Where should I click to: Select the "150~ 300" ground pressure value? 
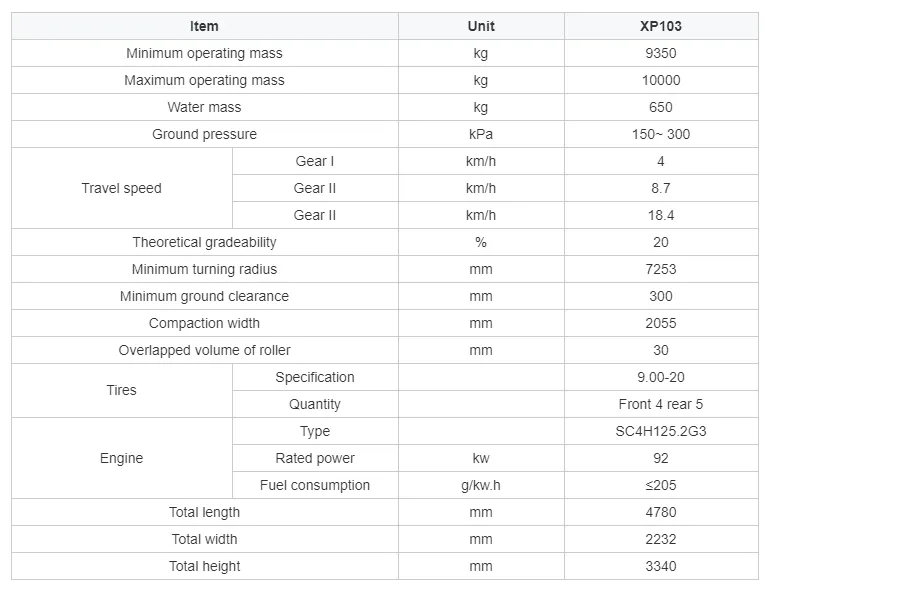tap(661, 134)
